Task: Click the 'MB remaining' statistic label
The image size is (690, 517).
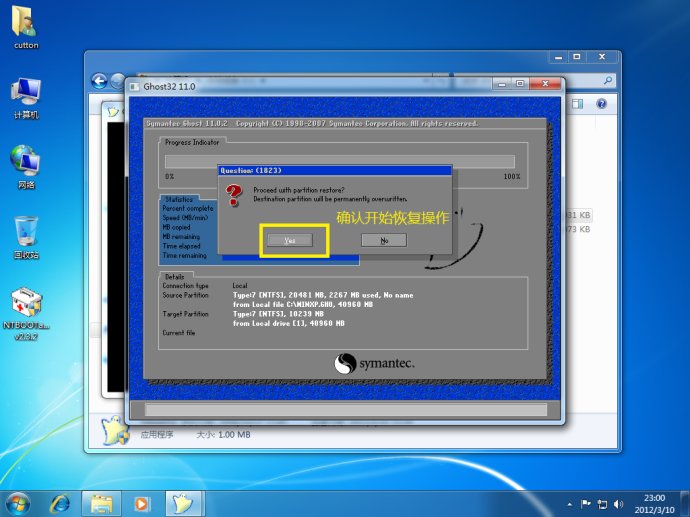Action: (x=181, y=237)
